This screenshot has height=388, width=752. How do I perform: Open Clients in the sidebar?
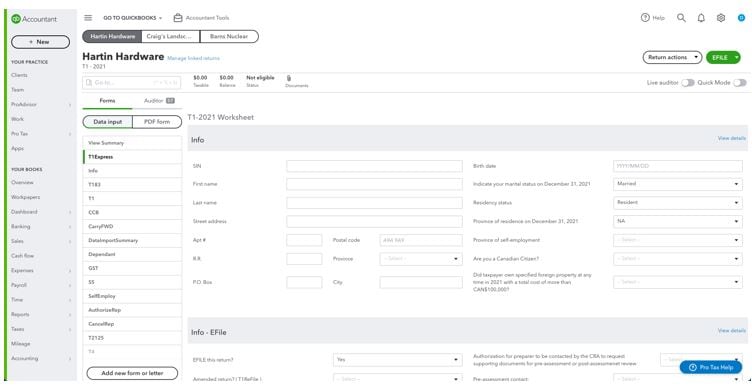pos(19,75)
